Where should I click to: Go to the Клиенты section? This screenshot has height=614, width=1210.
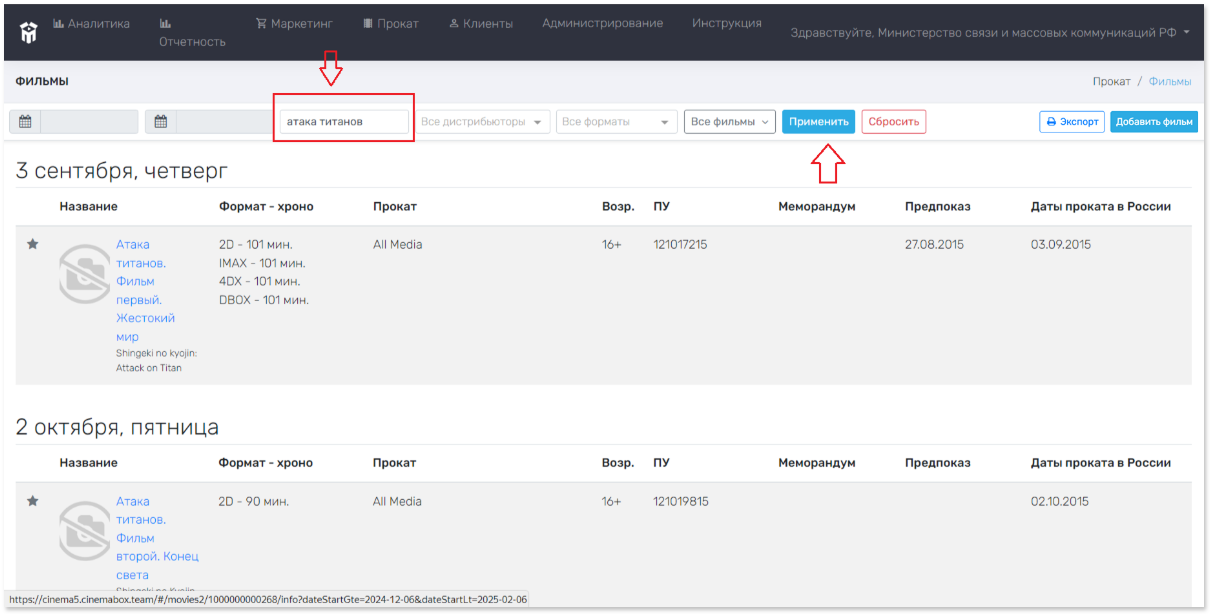pos(481,23)
